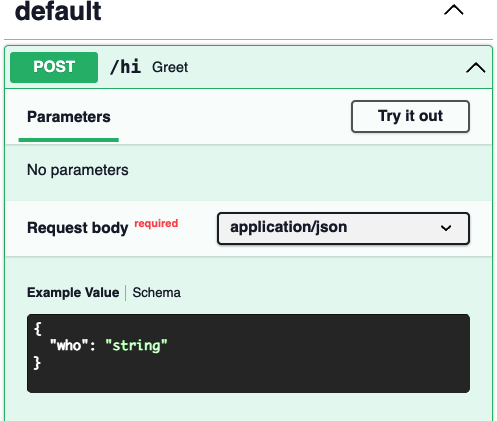Select the /hi endpoint path
Screen dimensions: 497x421
click(125, 67)
